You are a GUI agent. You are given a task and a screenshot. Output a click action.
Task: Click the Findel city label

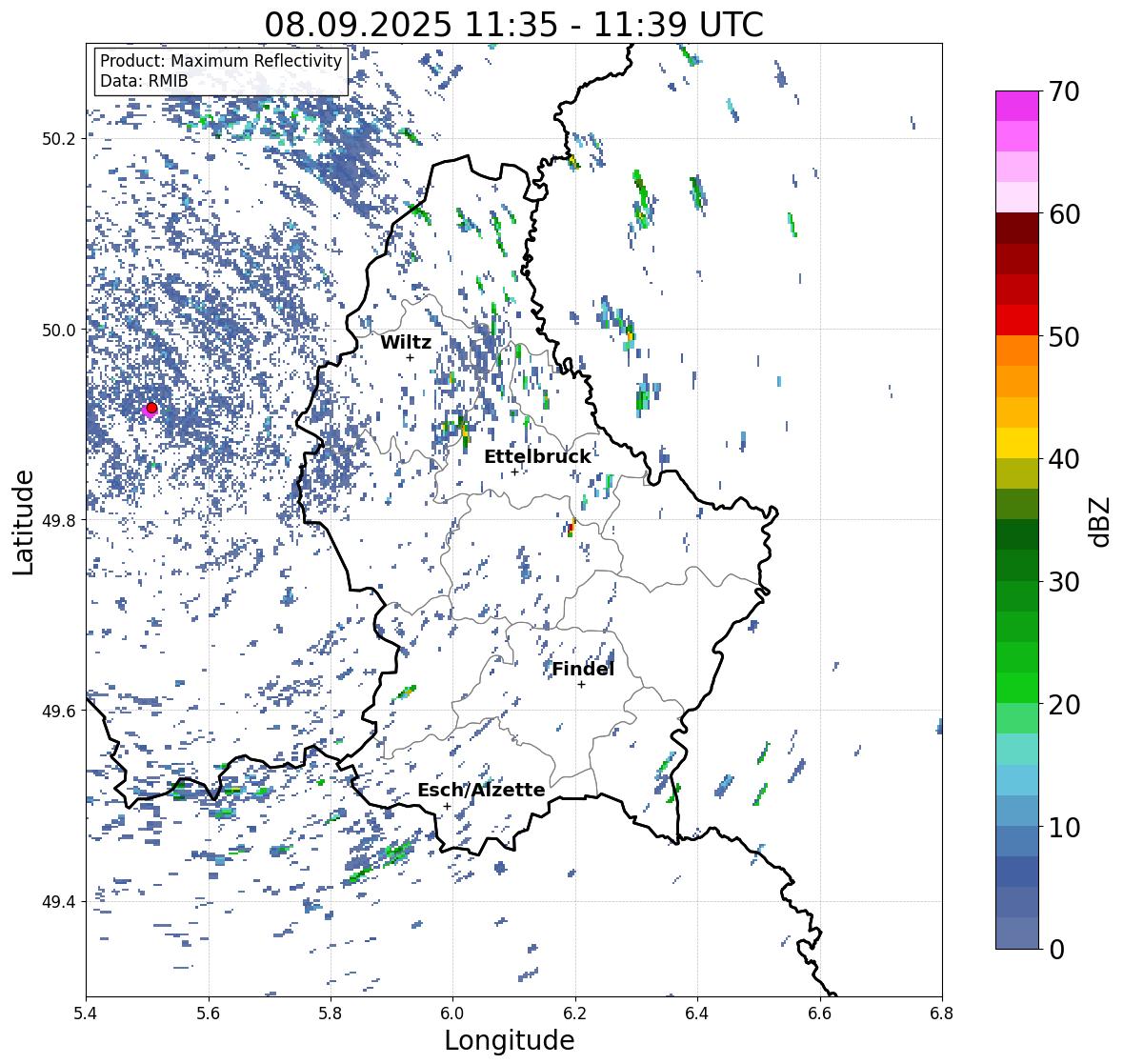pos(582,670)
